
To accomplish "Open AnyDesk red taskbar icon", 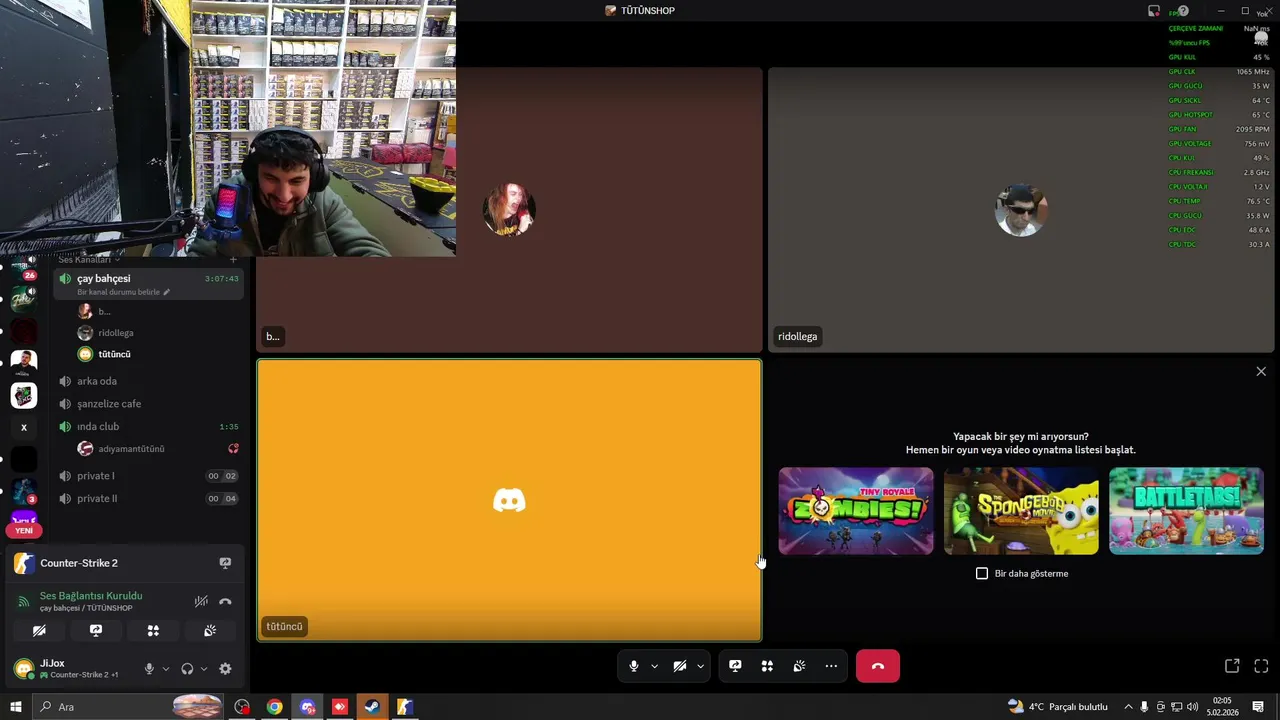I will point(339,707).
